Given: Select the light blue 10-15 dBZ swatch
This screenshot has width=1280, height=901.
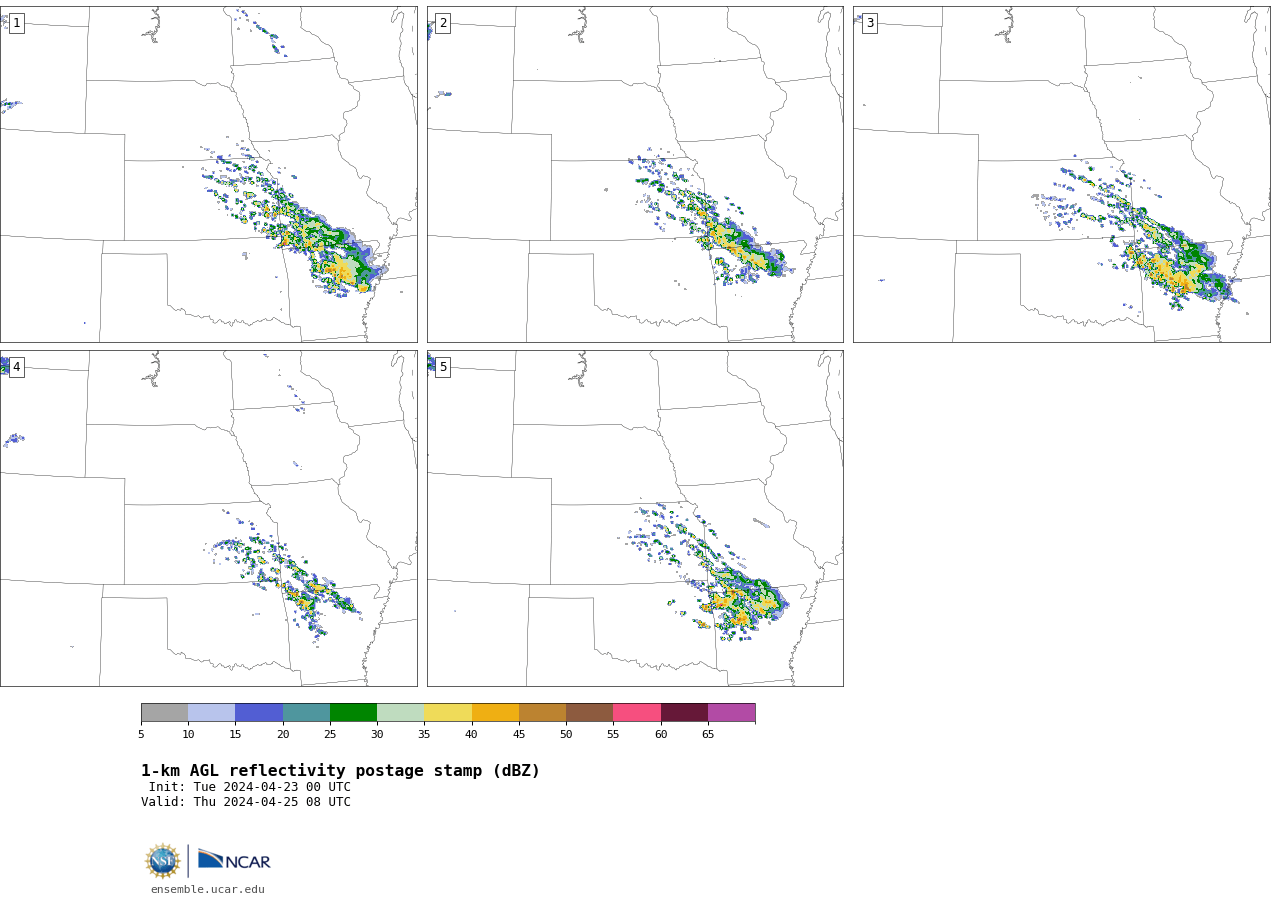Looking at the screenshot, I should click(211, 713).
